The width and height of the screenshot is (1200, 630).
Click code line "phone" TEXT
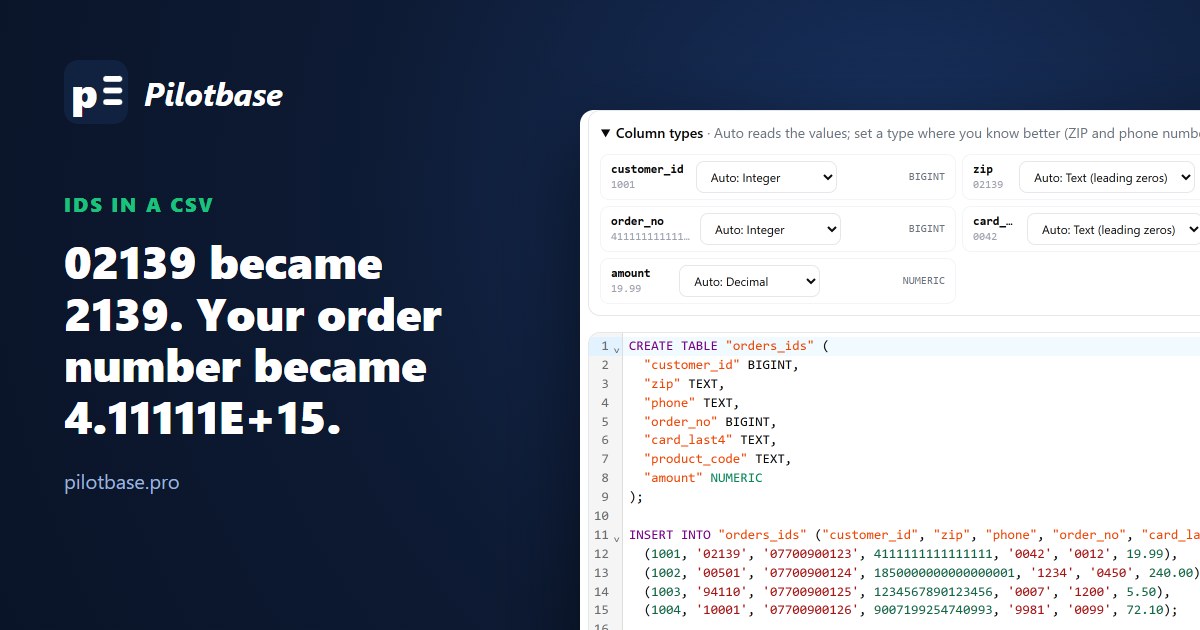click(692, 403)
